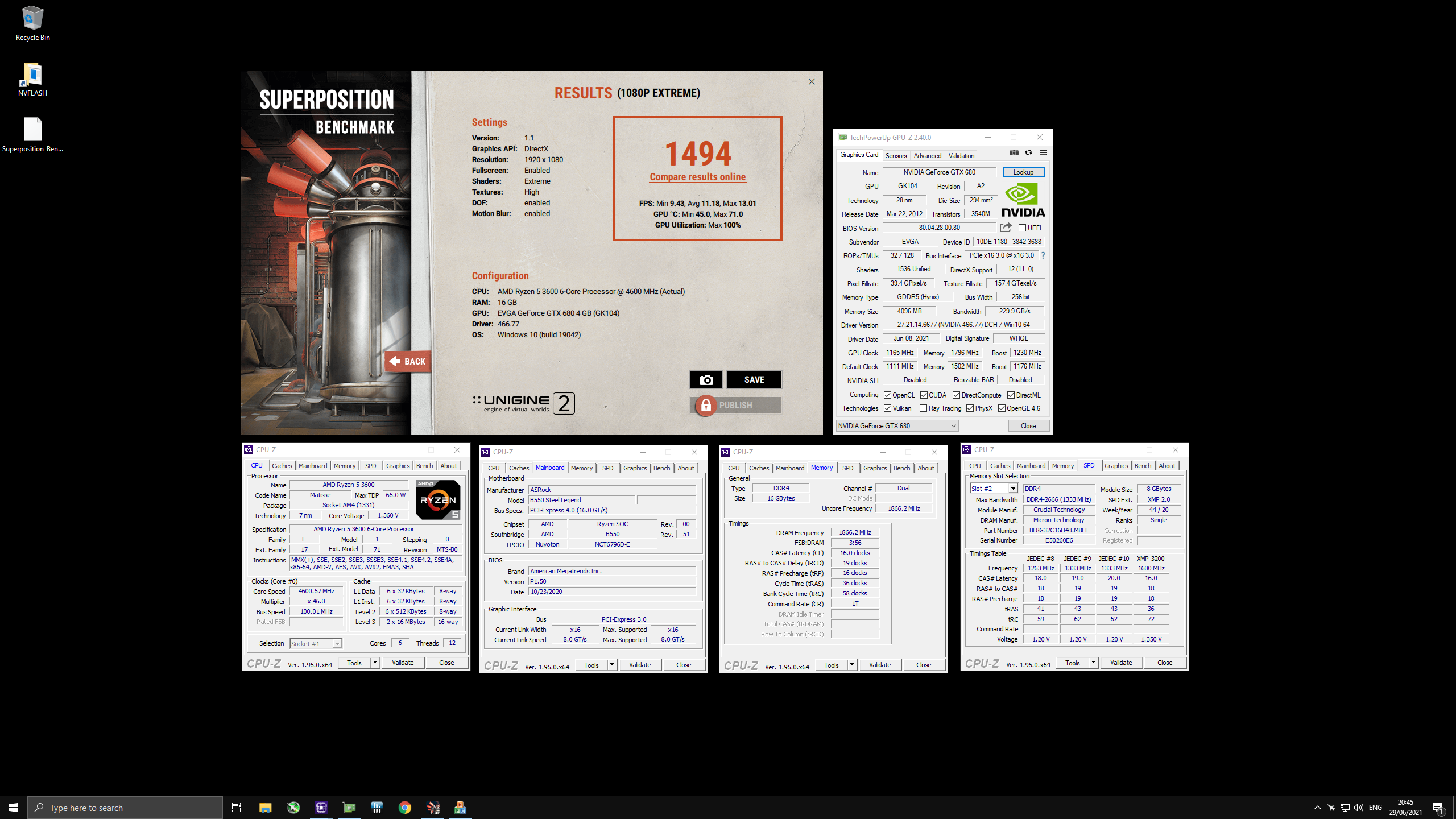Open the Socket #1 selection dropdown
The width and height of the screenshot is (1456, 819).
316,643
